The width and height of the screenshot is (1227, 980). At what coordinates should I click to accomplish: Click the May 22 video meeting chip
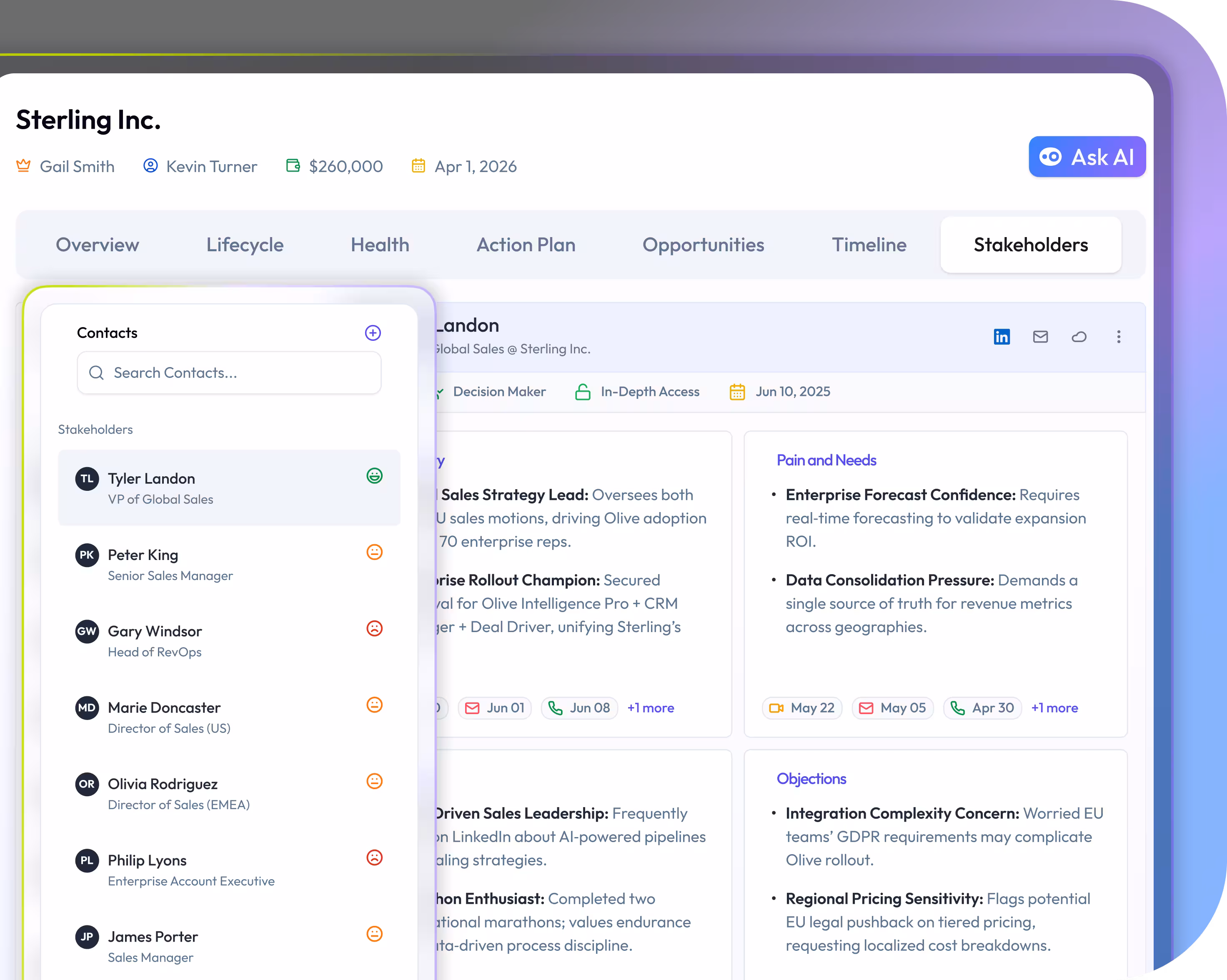tap(802, 708)
